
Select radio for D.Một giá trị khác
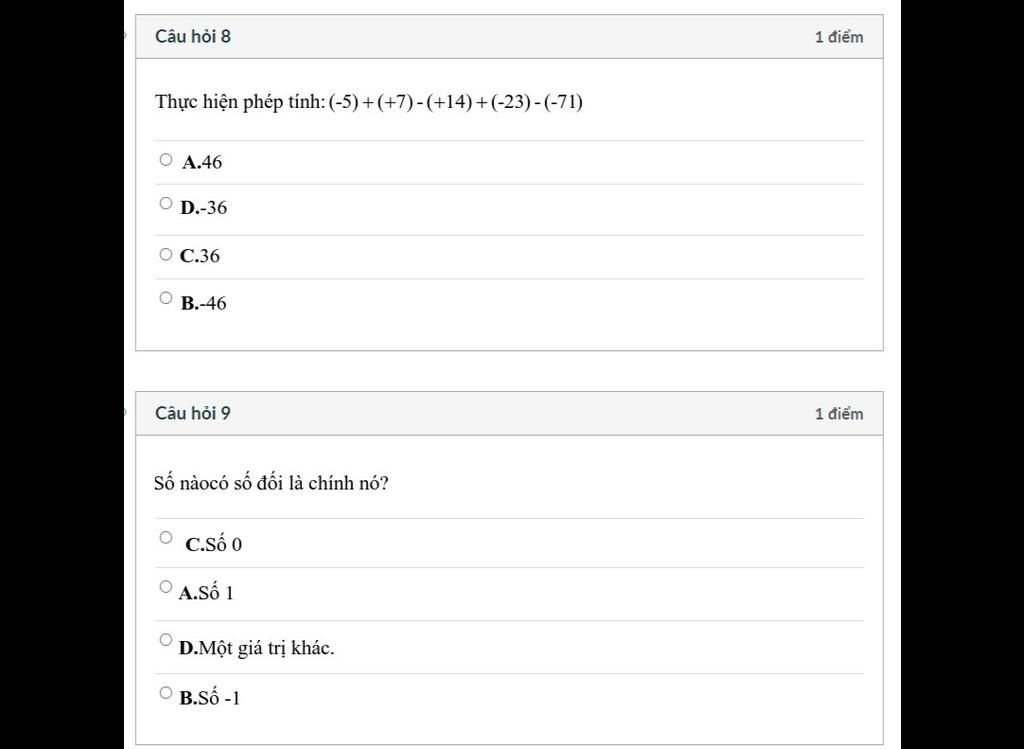pyautogui.click(x=166, y=639)
